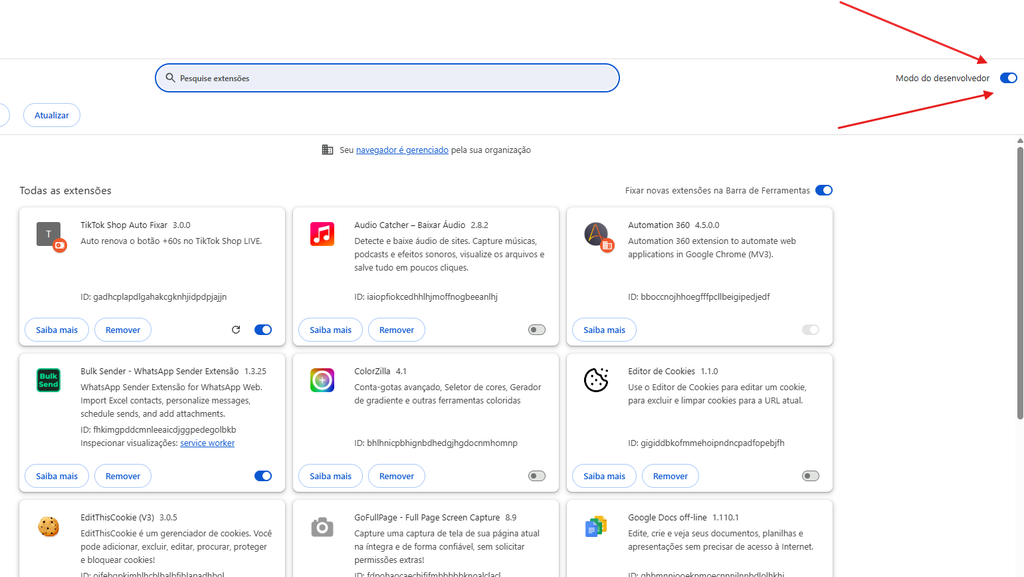1024x577 pixels.
Task: Click the GoFullPage - Full Page Screen Capture title
Action: (427, 517)
